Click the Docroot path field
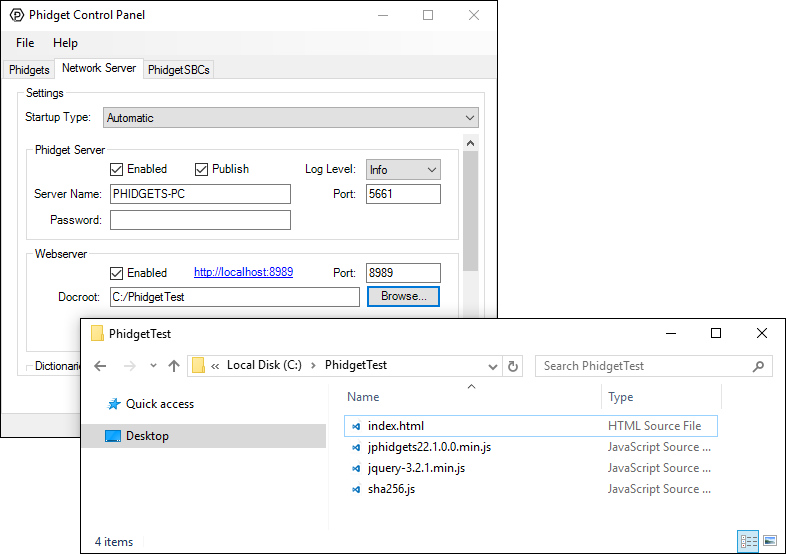Viewport: 786px width, 554px height. click(x=235, y=297)
